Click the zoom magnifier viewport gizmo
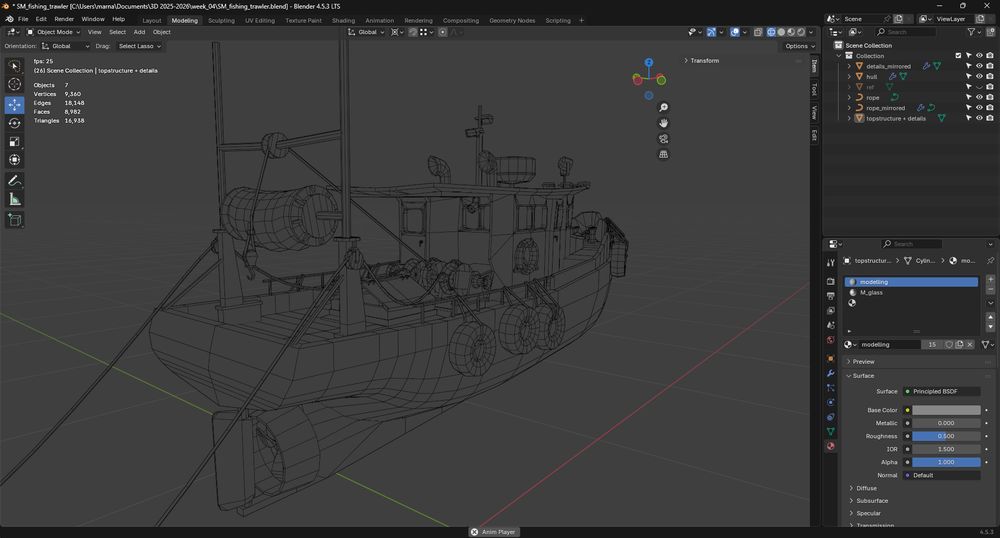This screenshot has width=1000, height=538. click(663, 107)
